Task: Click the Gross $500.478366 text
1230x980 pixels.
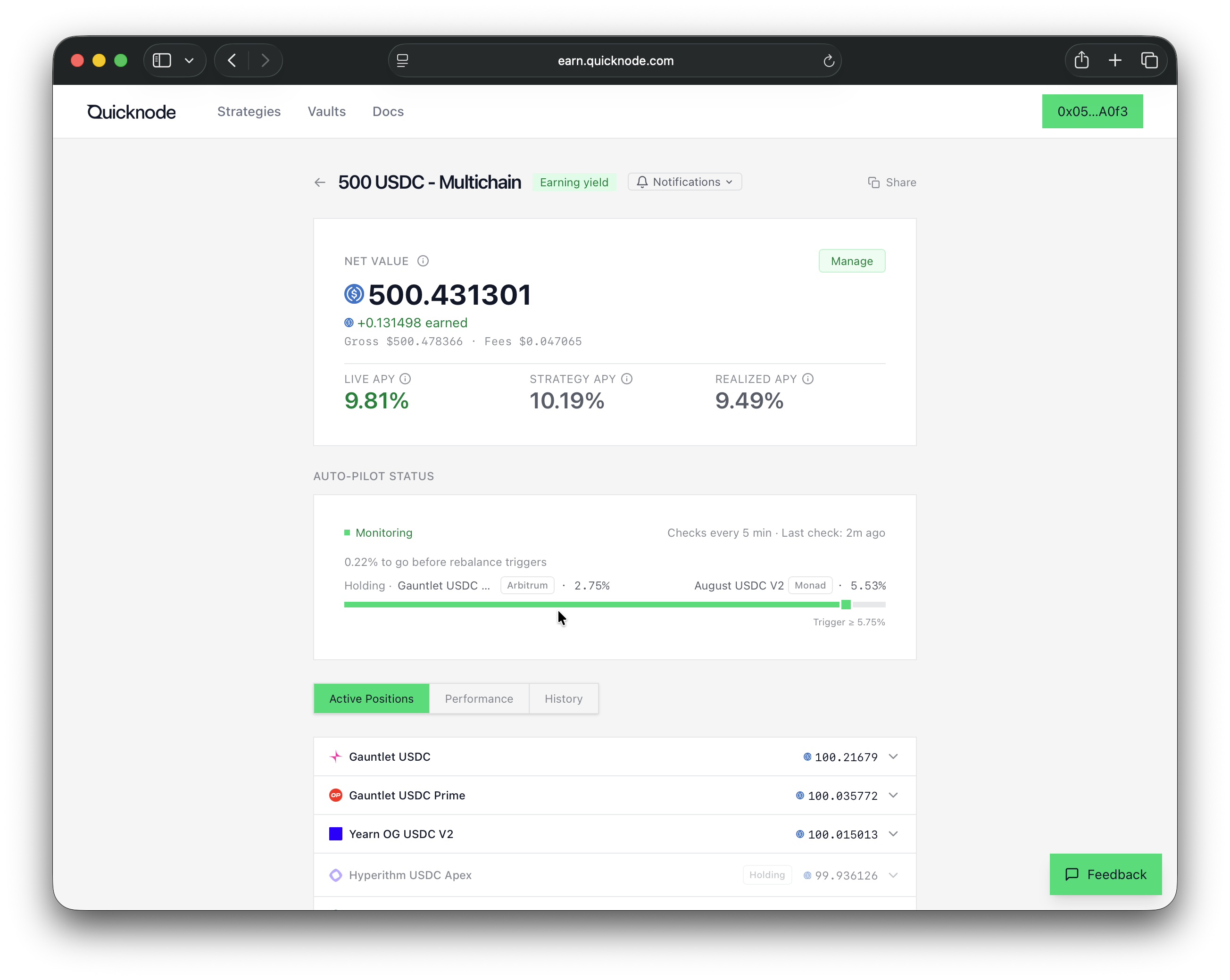Action: point(403,342)
